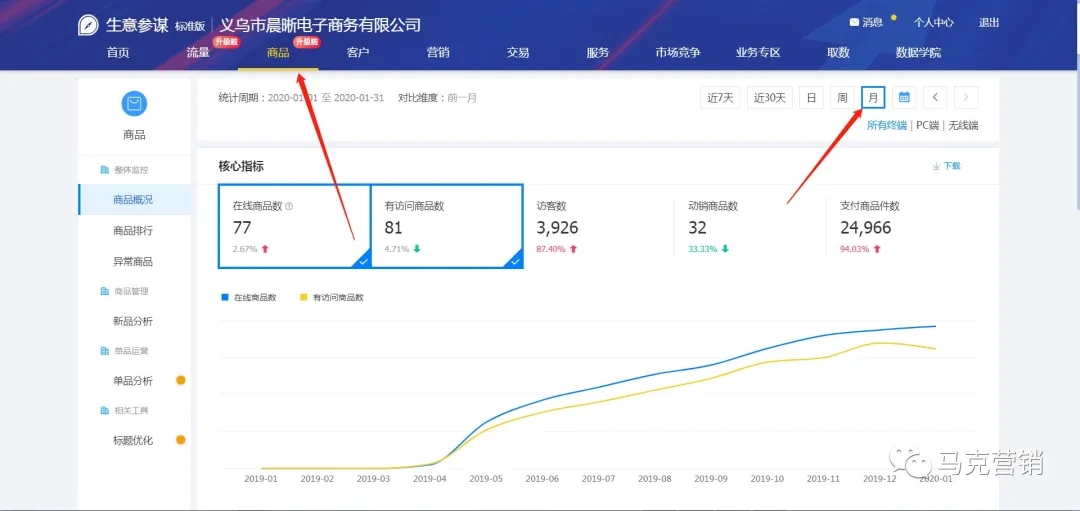1080x511 pixels.
Task: Open 商品排行 in the sidebar
Action: (133, 231)
